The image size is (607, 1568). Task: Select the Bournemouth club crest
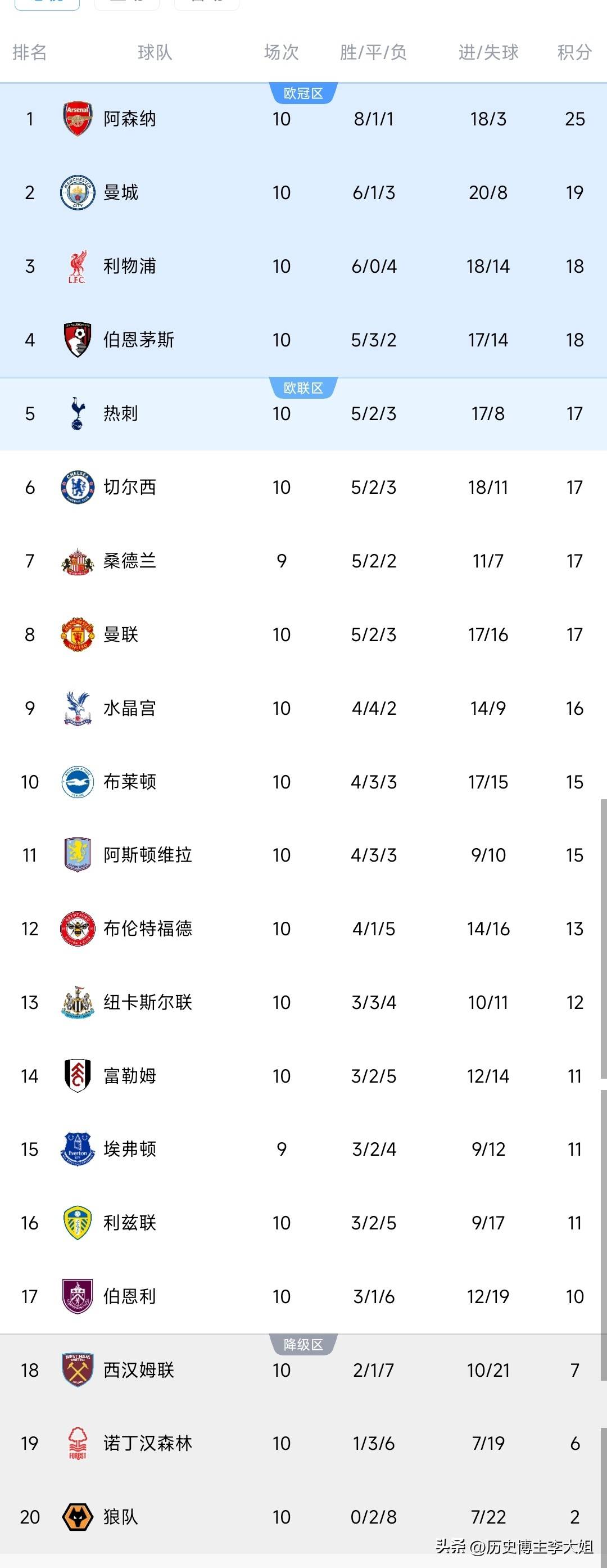pos(77,340)
